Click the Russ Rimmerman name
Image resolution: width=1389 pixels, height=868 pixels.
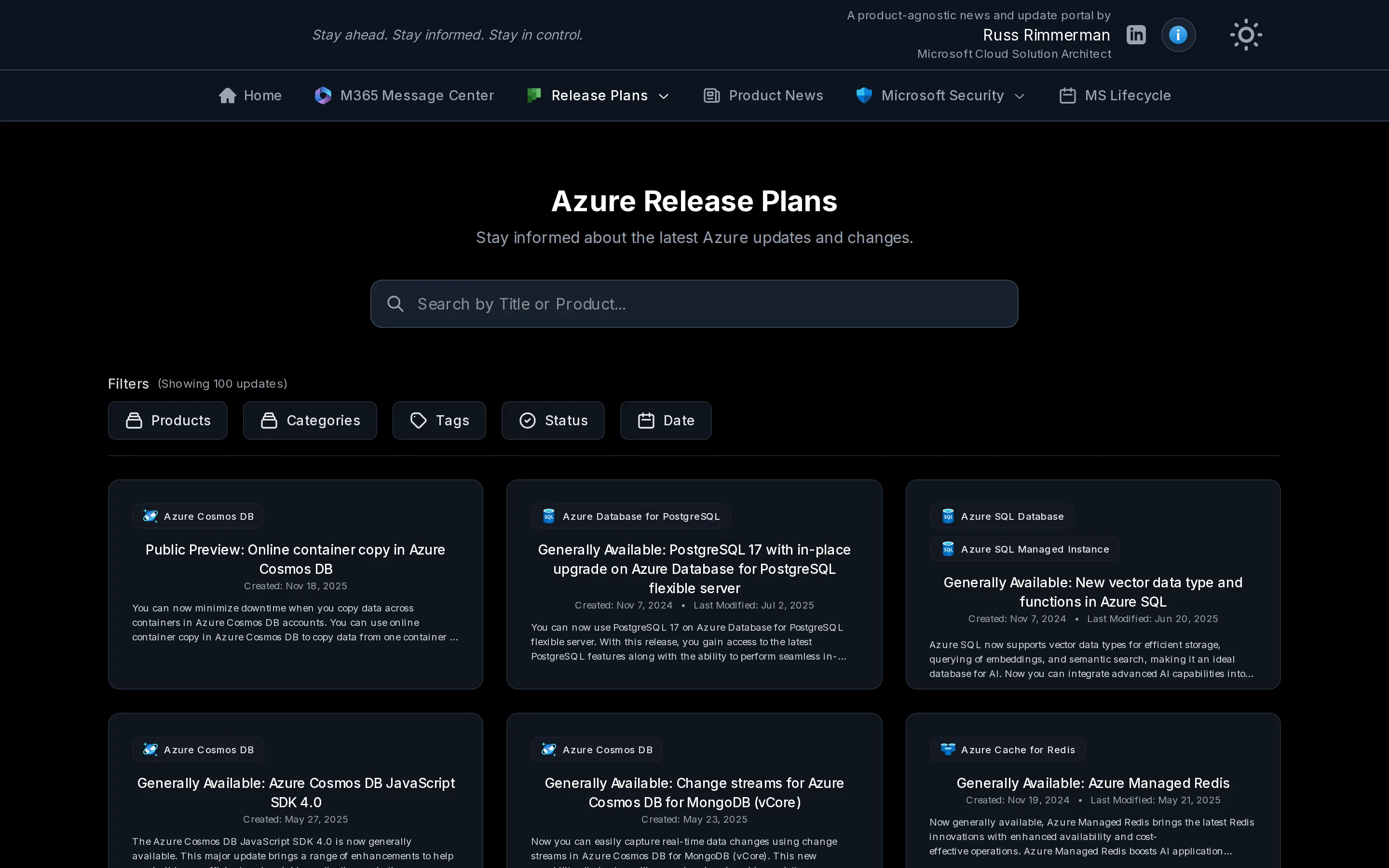pyautogui.click(x=1047, y=35)
